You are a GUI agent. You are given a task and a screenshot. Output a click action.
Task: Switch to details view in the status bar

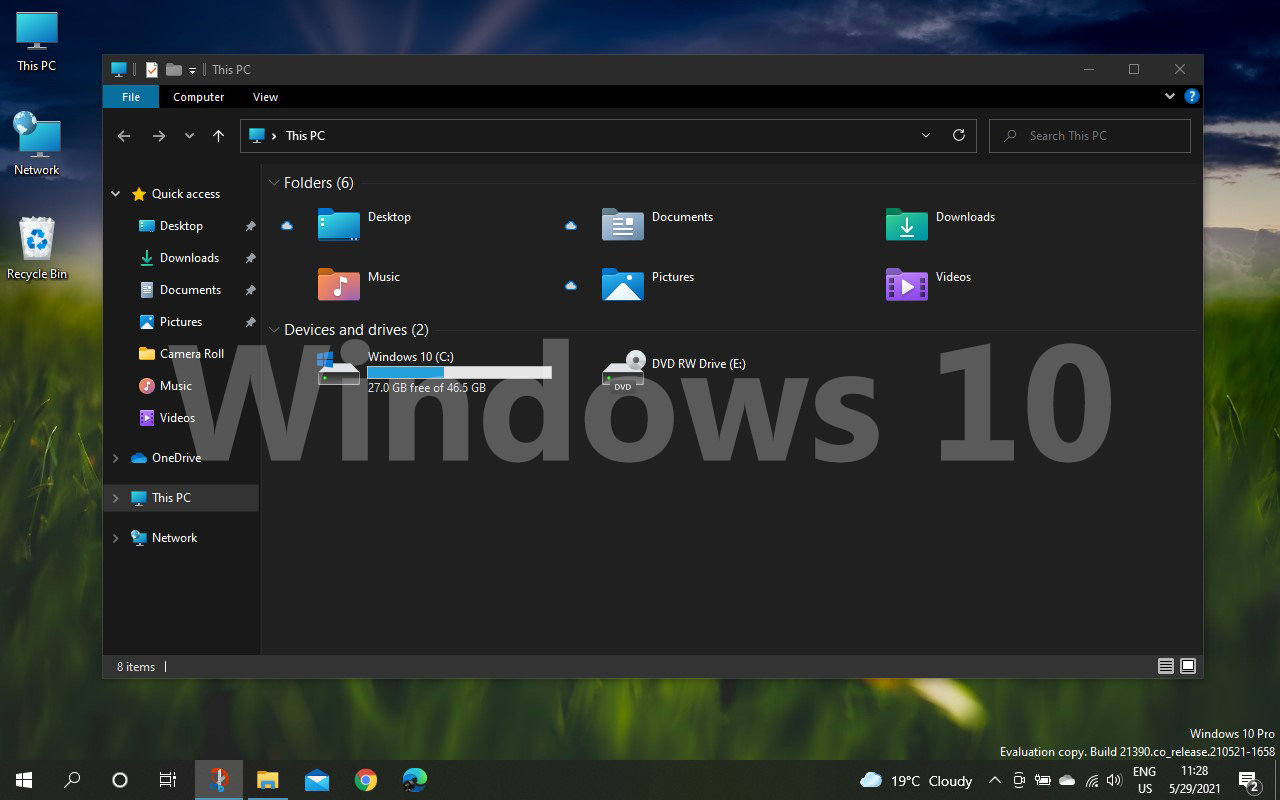[1165, 665]
